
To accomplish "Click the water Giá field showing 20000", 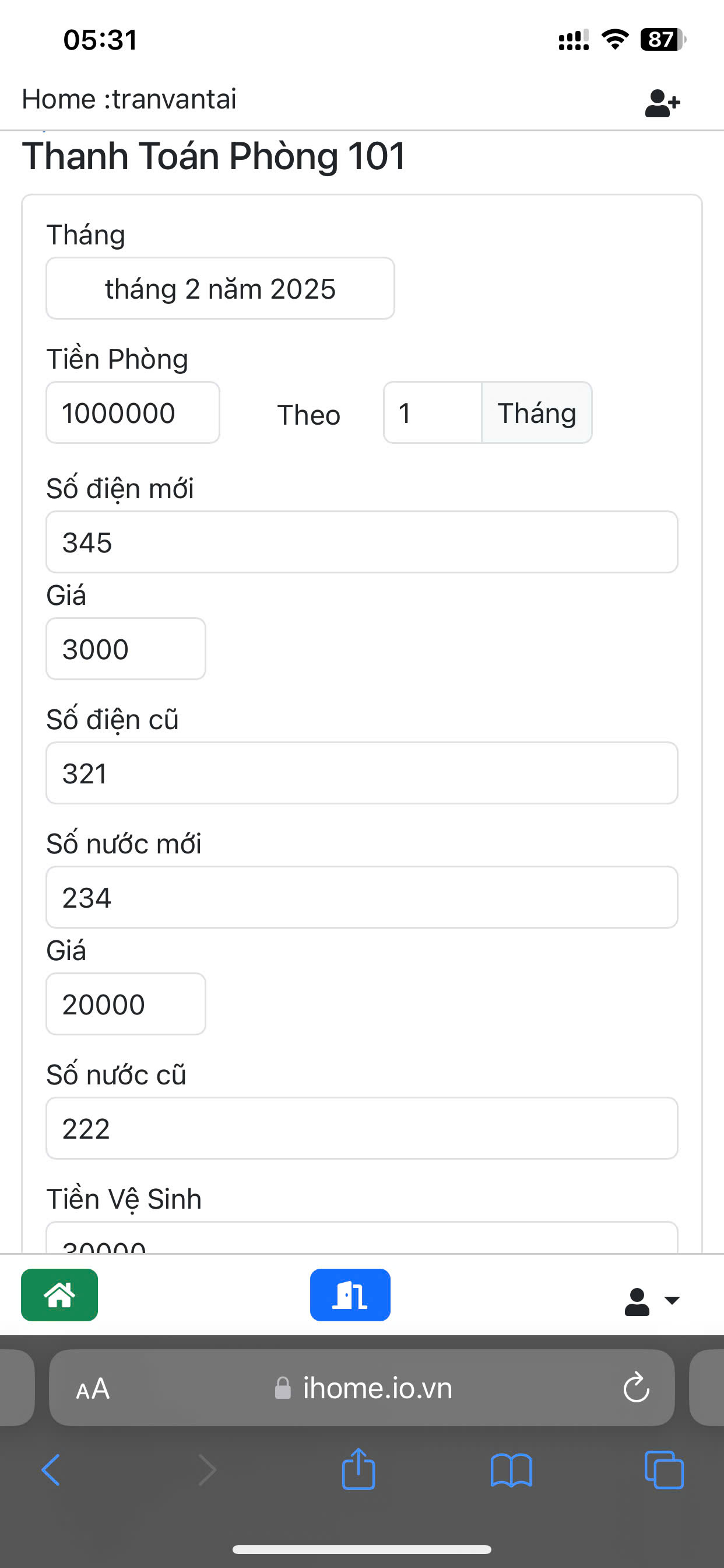I will [x=126, y=1004].
